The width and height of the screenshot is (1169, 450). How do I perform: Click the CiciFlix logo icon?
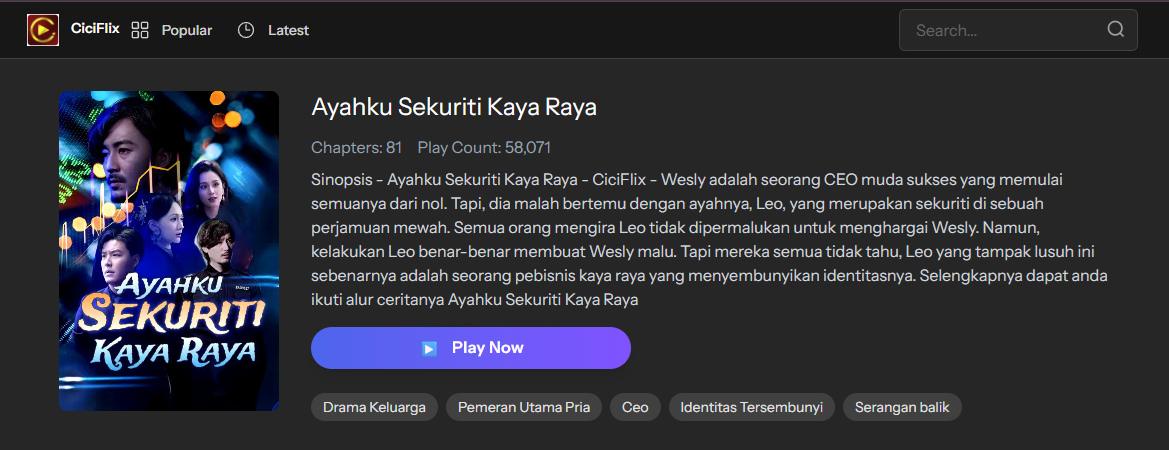[x=42, y=30]
